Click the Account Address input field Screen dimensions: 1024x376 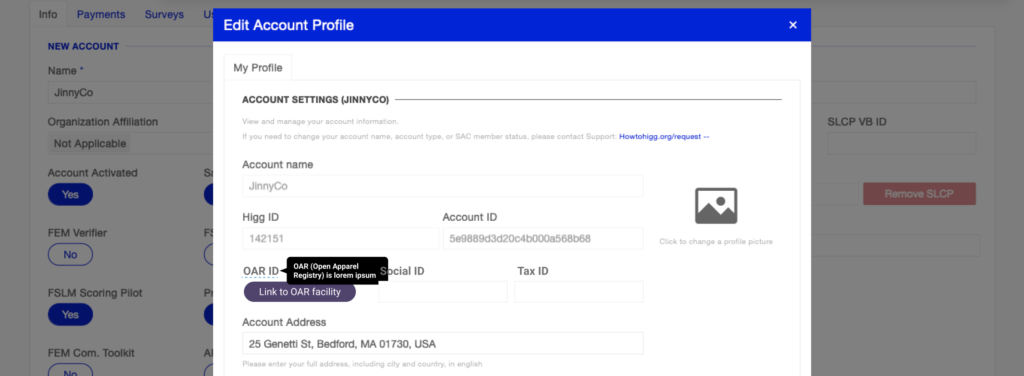443,343
